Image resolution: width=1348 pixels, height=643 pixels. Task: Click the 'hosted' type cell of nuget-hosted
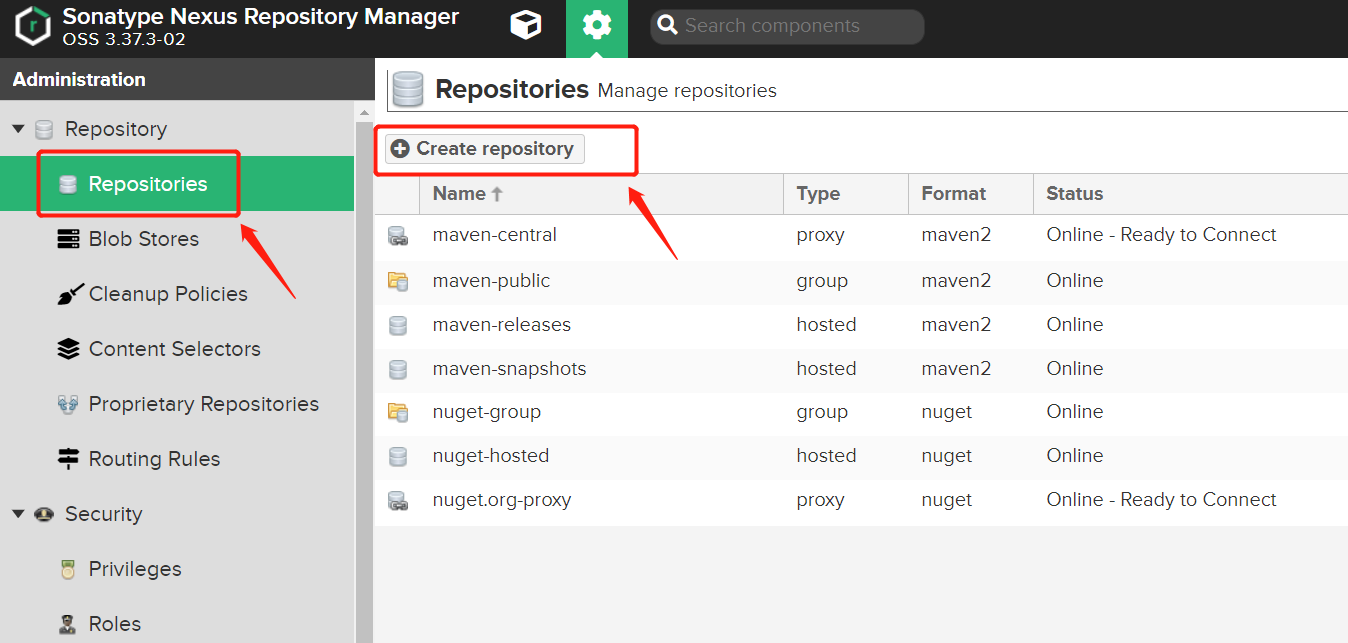coord(827,456)
